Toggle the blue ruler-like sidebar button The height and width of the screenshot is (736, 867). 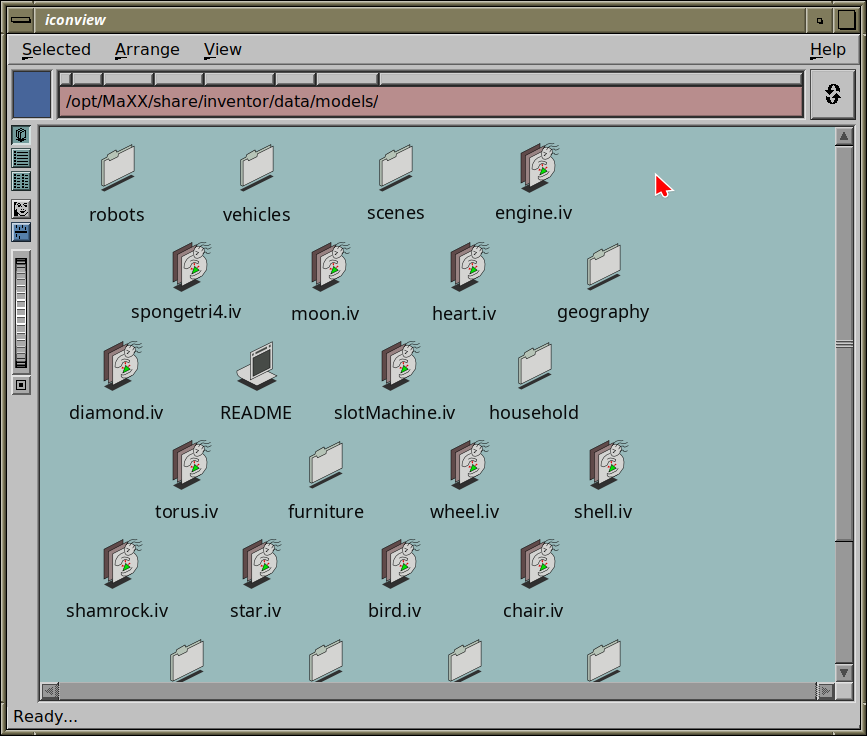point(21,232)
